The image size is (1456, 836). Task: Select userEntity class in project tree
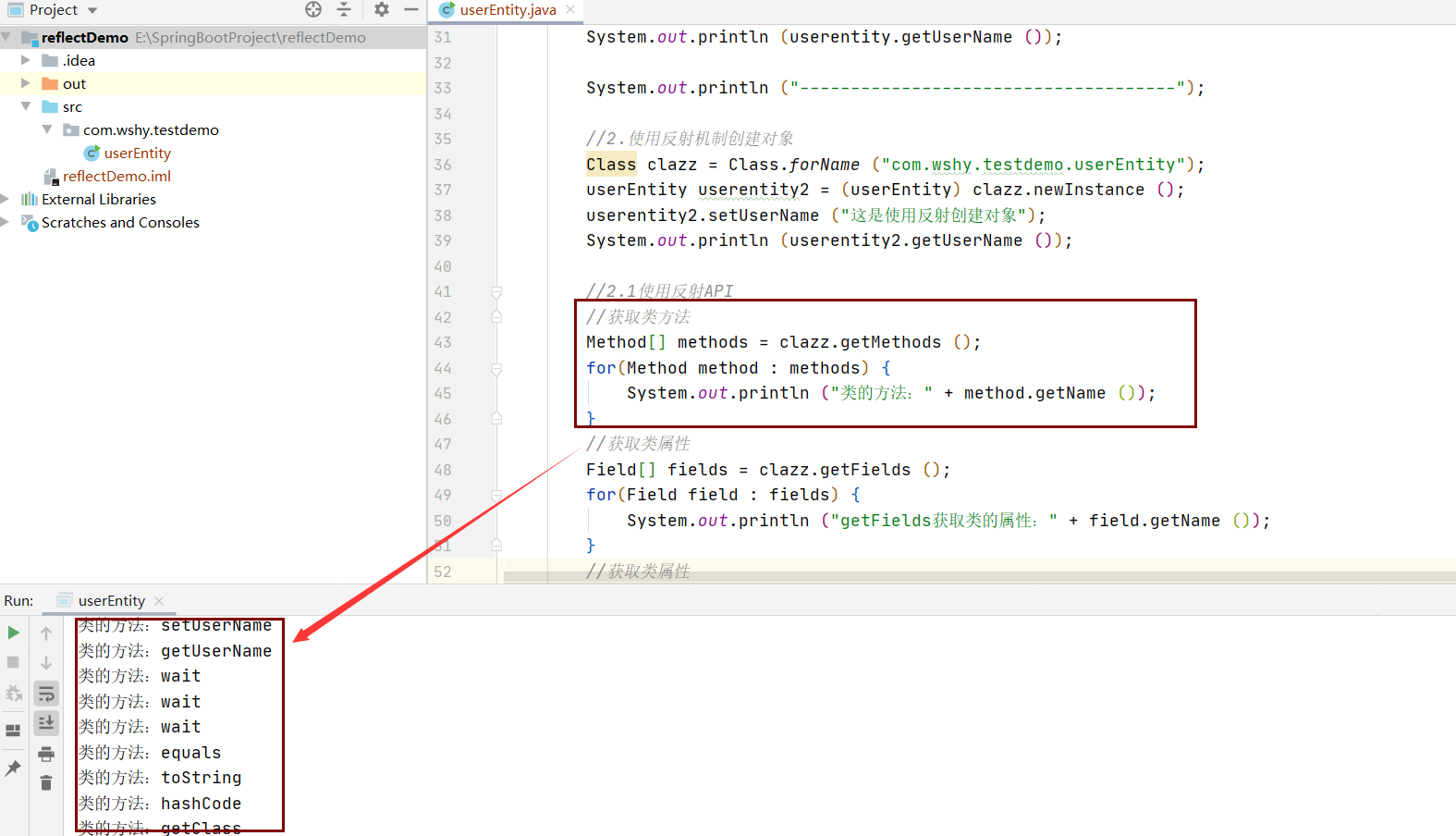click(x=137, y=153)
